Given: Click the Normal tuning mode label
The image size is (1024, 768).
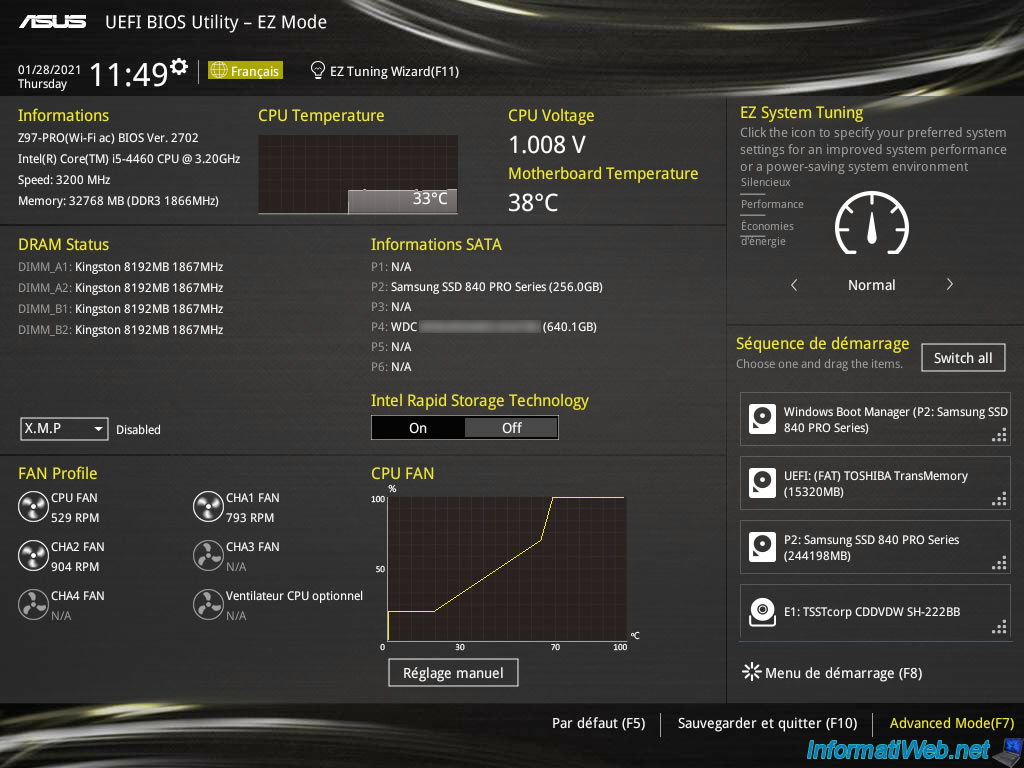Looking at the screenshot, I should [872, 285].
